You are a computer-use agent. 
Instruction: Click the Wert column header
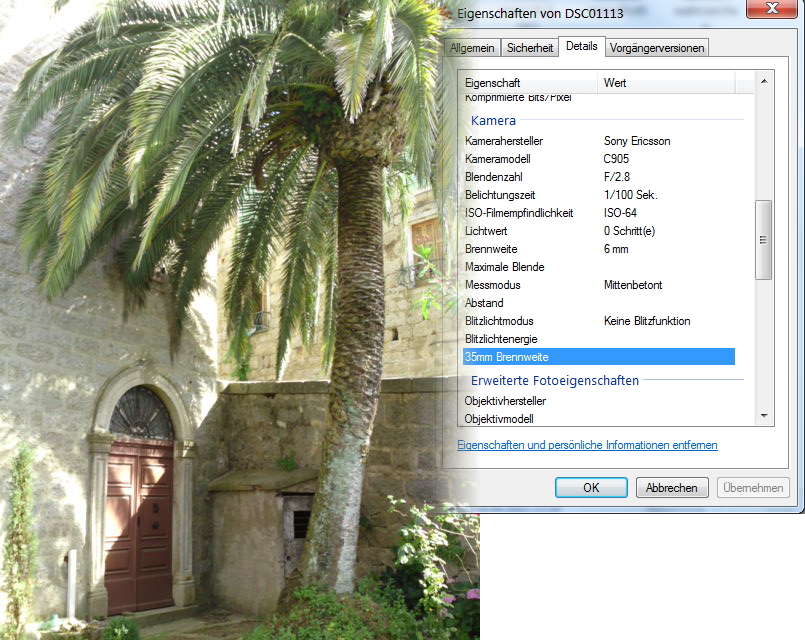666,83
